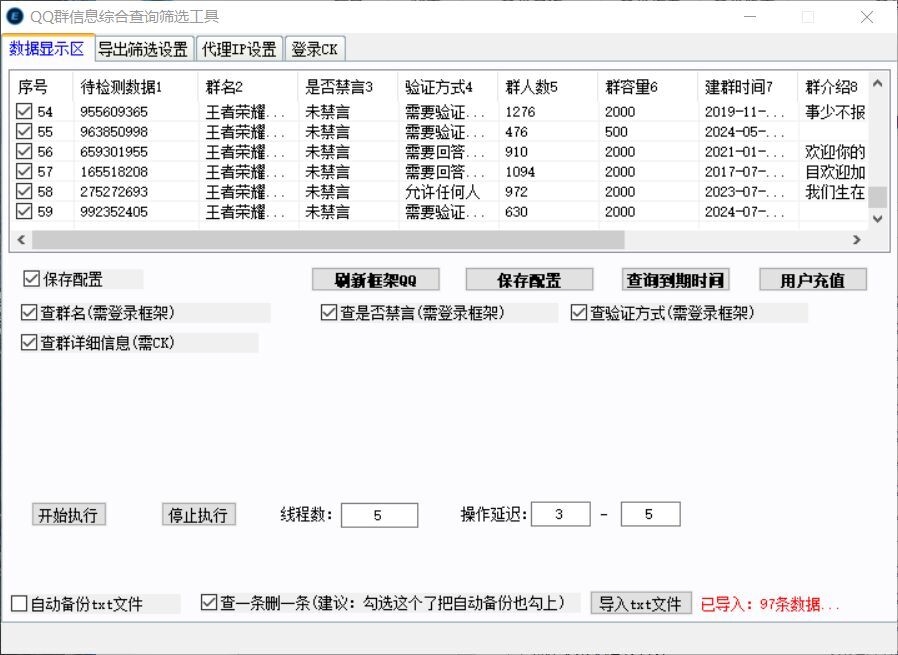Click 开始执行 button
Image resolution: width=898 pixels, height=655 pixels.
(x=69, y=515)
